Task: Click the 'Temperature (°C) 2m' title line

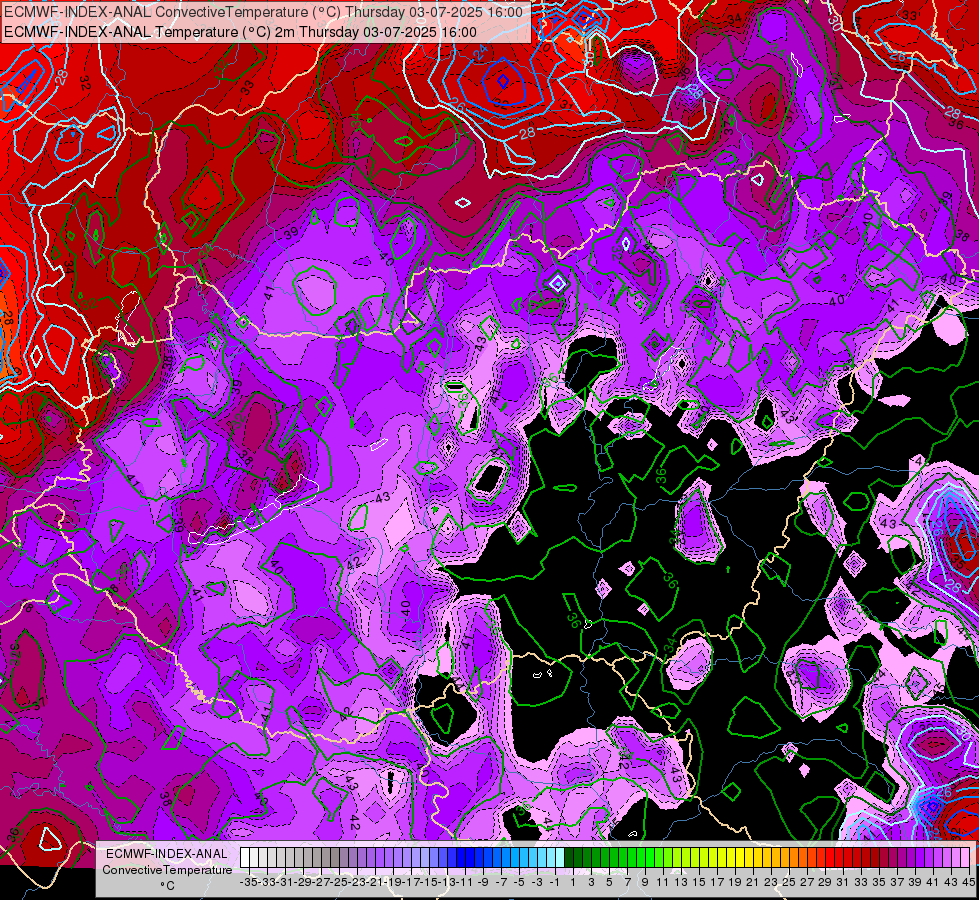Action: click(240, 32)
